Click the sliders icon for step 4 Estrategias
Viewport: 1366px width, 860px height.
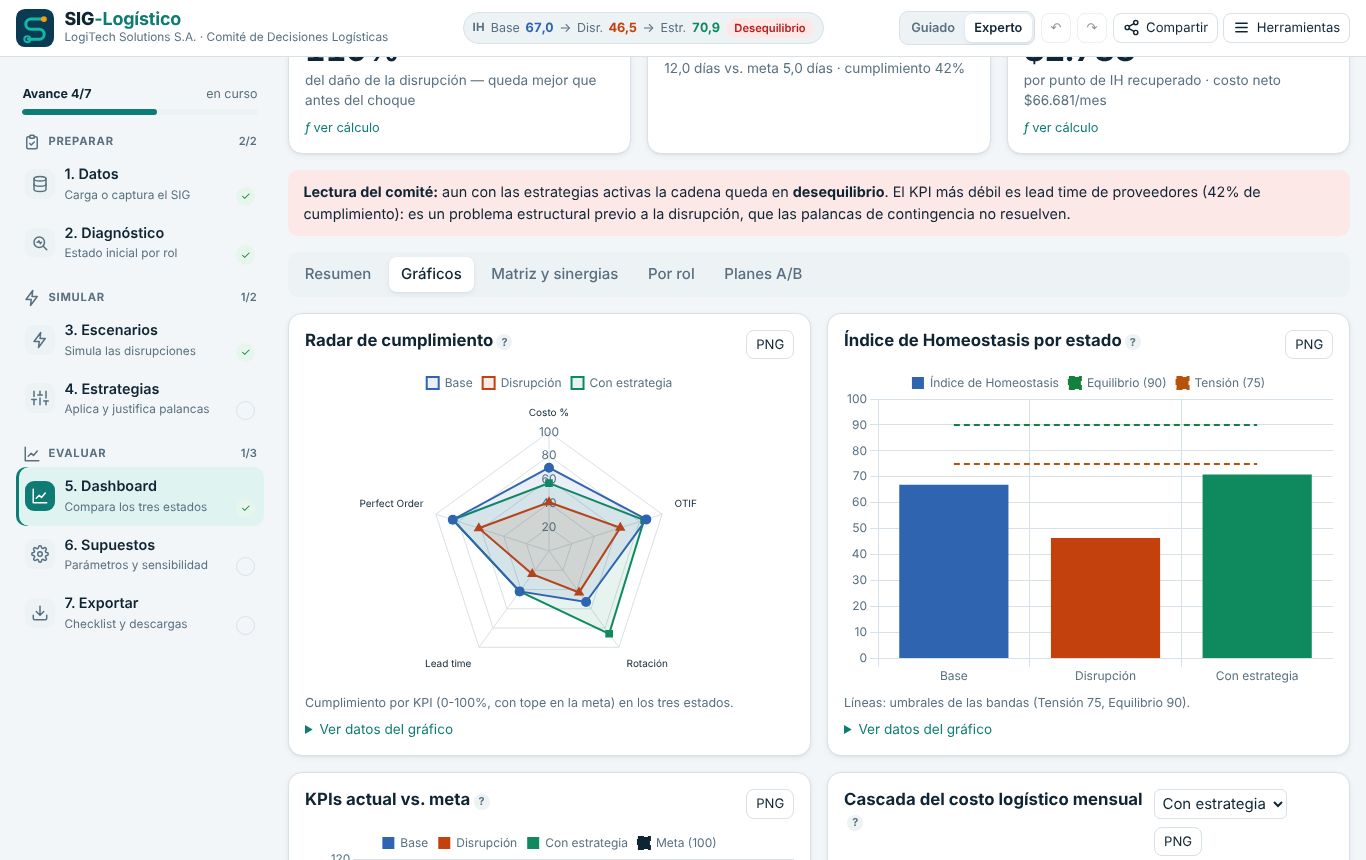click(40, 399)
